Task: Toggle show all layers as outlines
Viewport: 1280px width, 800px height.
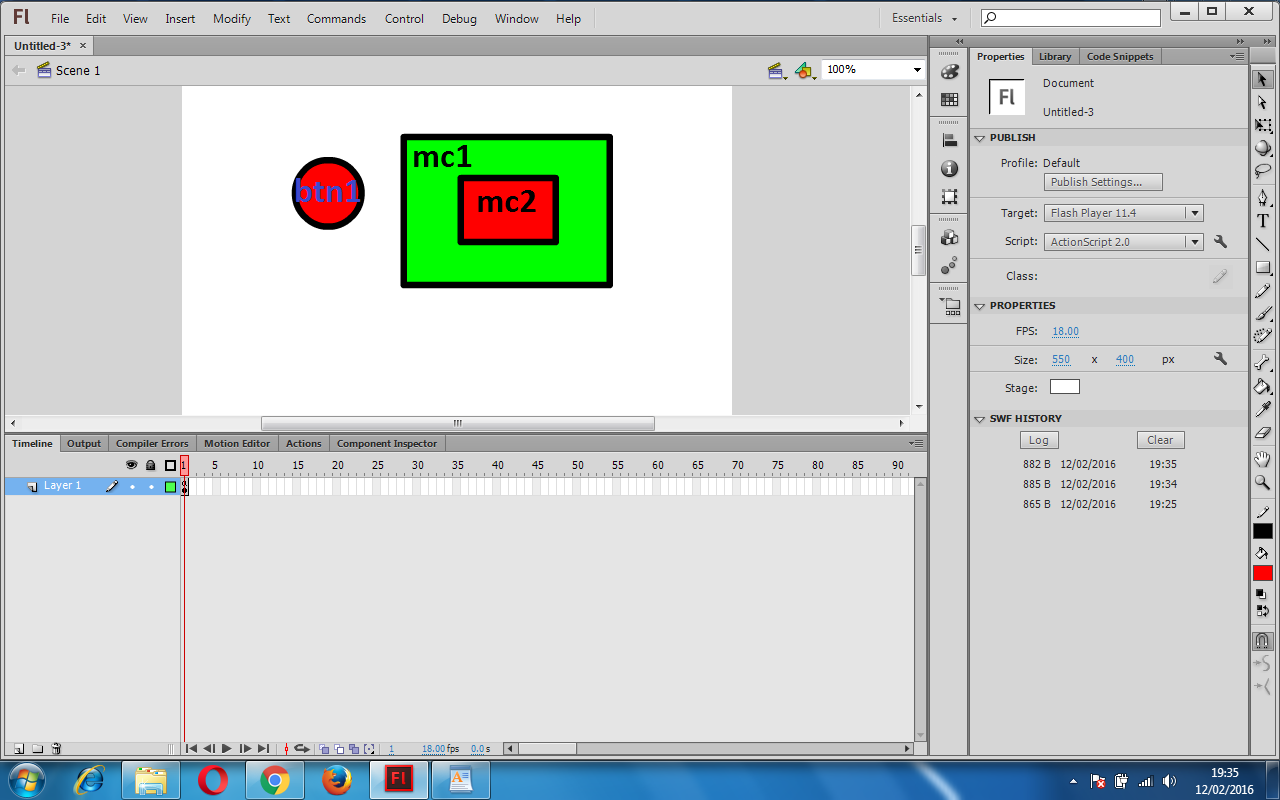Action: (x=170, y=465)
